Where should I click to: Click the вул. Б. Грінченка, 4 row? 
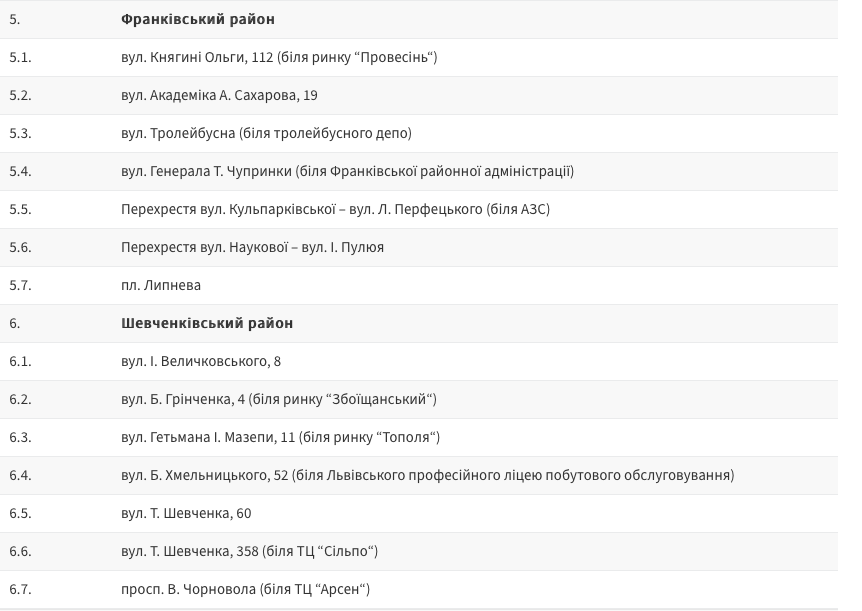[x=278, y=399]
